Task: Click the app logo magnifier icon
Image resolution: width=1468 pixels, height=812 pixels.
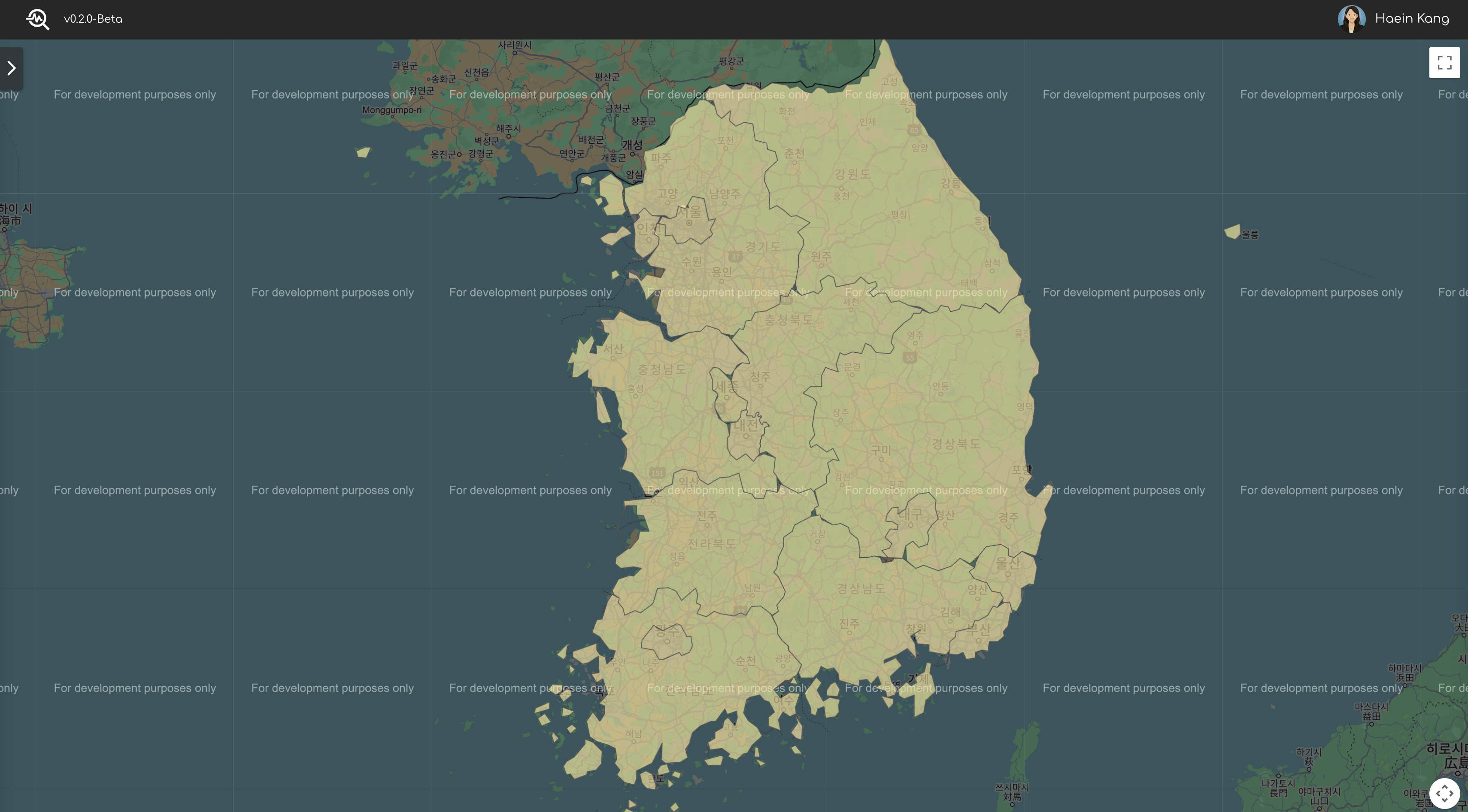Action: (38, 19)
